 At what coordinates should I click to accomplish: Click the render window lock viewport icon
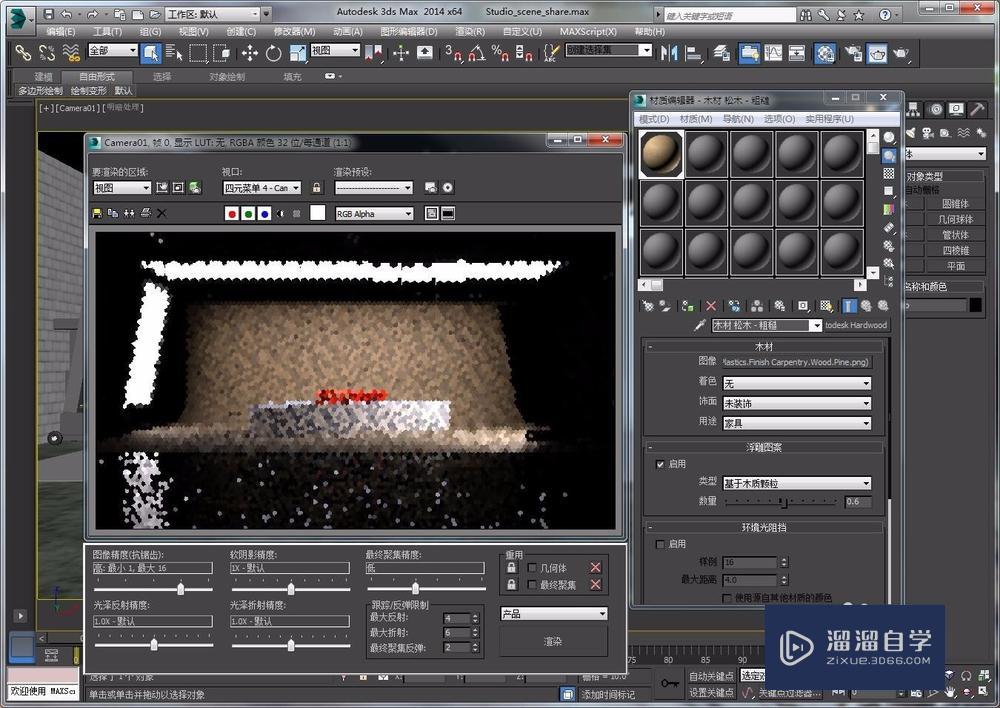click(316, 188)
